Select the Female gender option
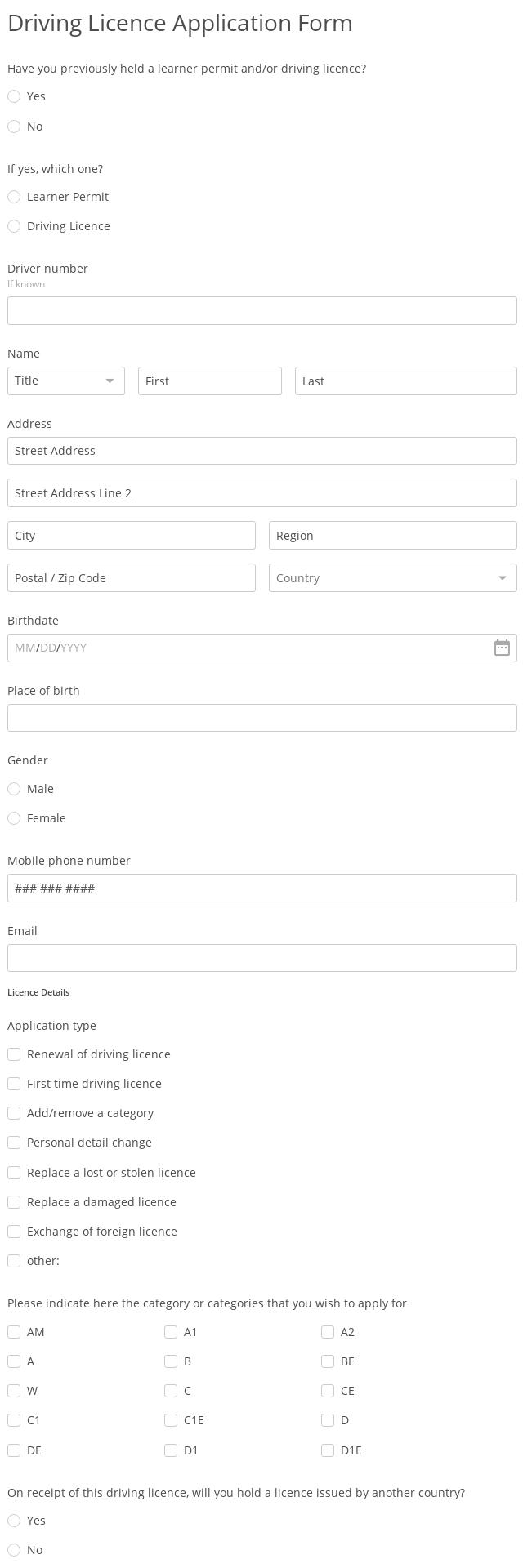This screenshot has width=523, height=1568. pos(14,818)
